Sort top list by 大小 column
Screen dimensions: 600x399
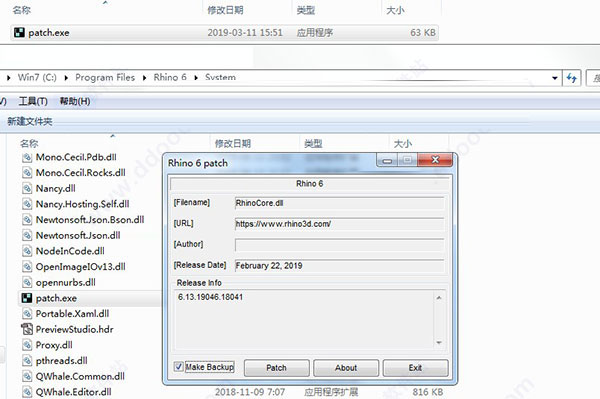395,10
